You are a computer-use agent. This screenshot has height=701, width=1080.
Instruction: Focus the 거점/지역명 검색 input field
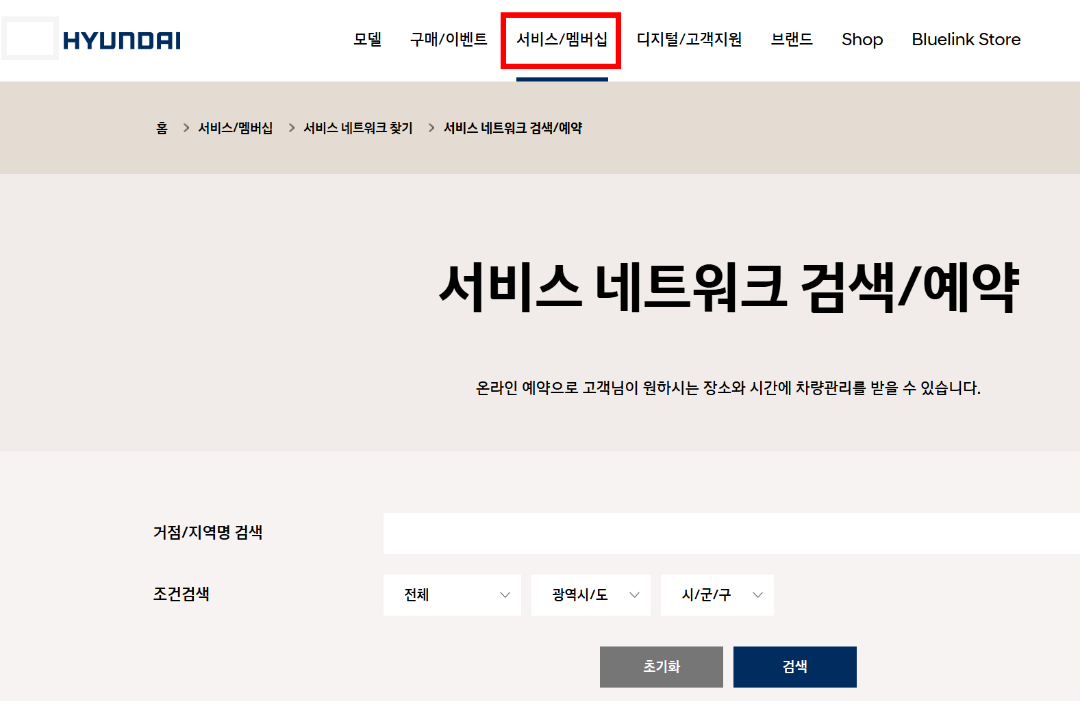coord(731,533)
